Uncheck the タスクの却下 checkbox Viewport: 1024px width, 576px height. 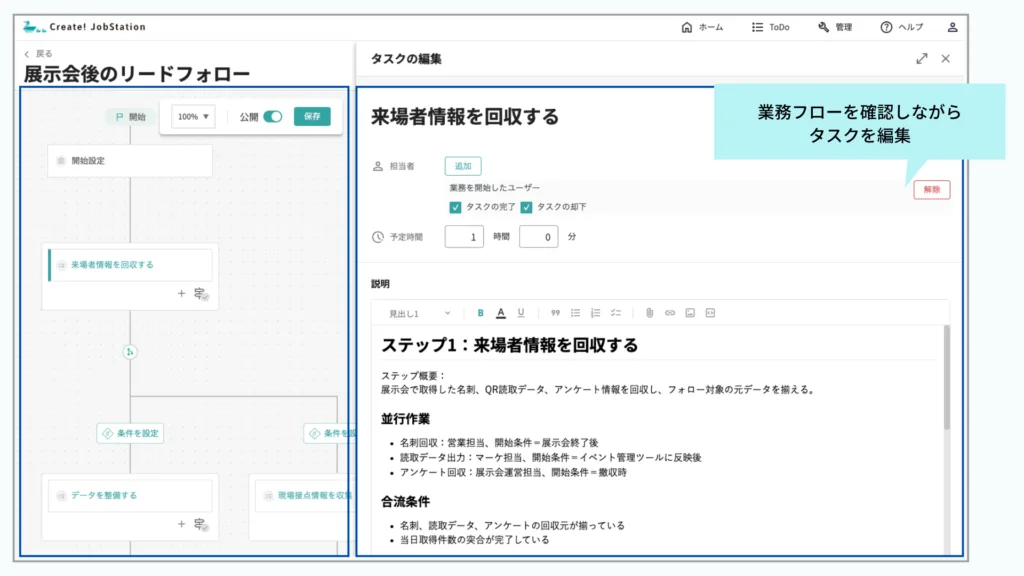pos(526,207)
